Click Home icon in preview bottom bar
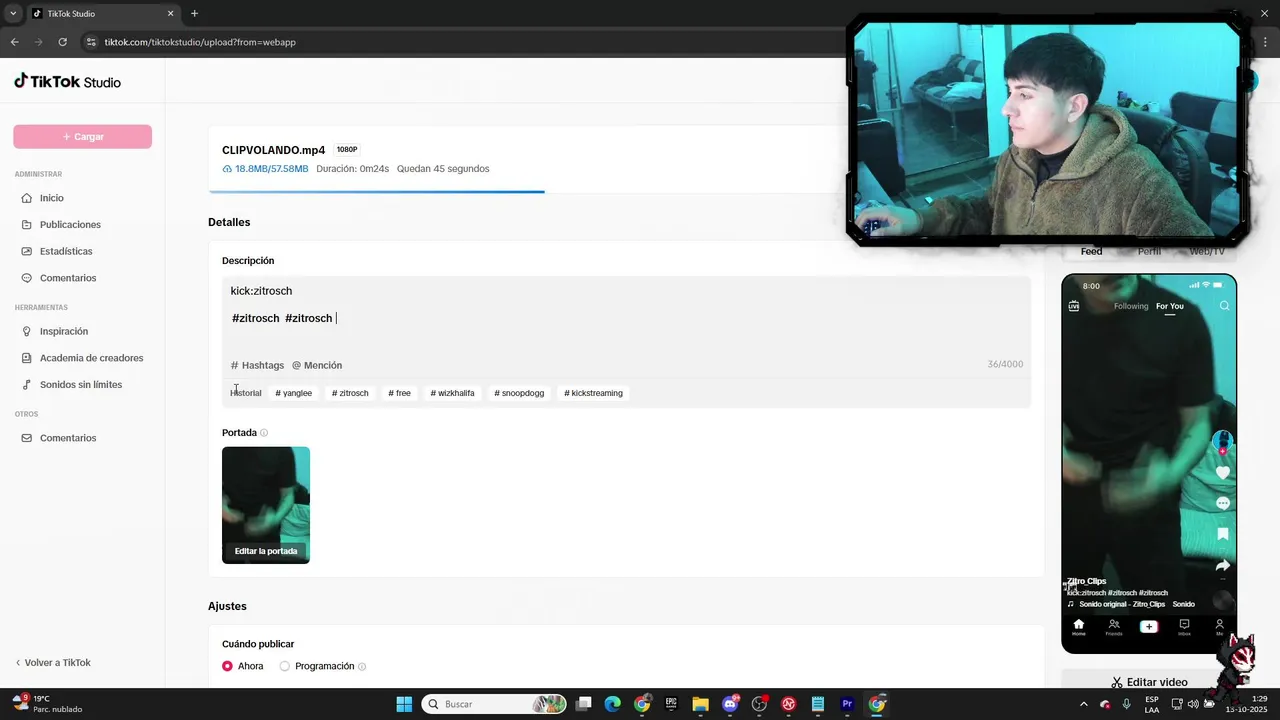 pos(1078,627)
